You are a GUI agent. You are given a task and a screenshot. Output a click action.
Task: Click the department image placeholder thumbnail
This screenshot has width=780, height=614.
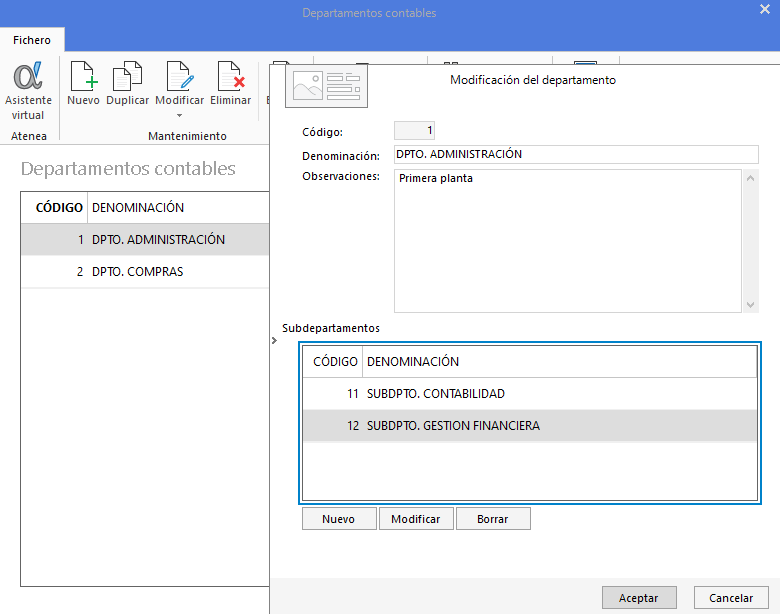pos(326,86)
